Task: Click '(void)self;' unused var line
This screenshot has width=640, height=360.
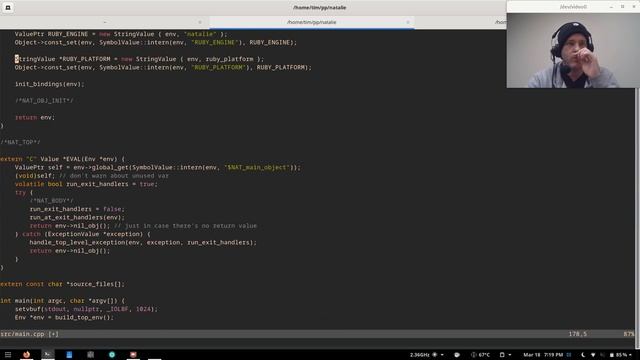Action: click(92, 176)
